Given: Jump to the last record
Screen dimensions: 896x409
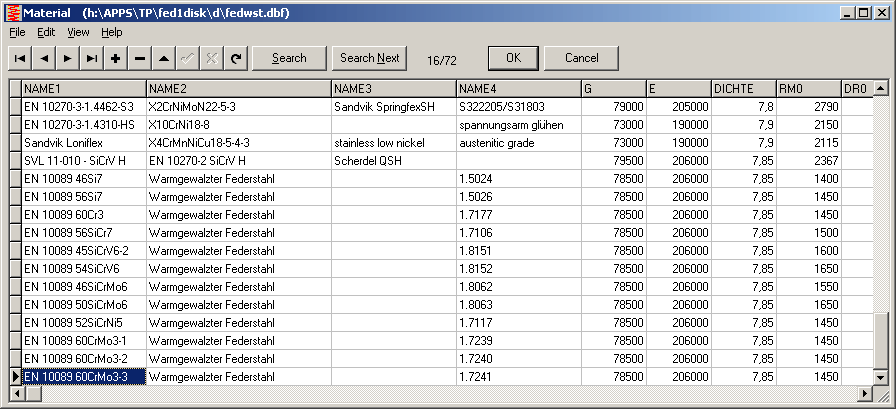Looking at the screenshot, I should point(92,58).
